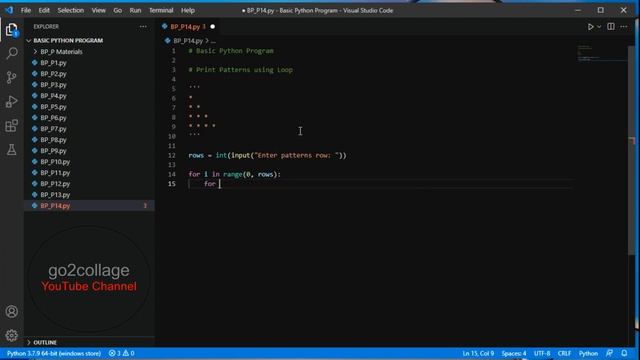Open the File menu

point(26,10)
